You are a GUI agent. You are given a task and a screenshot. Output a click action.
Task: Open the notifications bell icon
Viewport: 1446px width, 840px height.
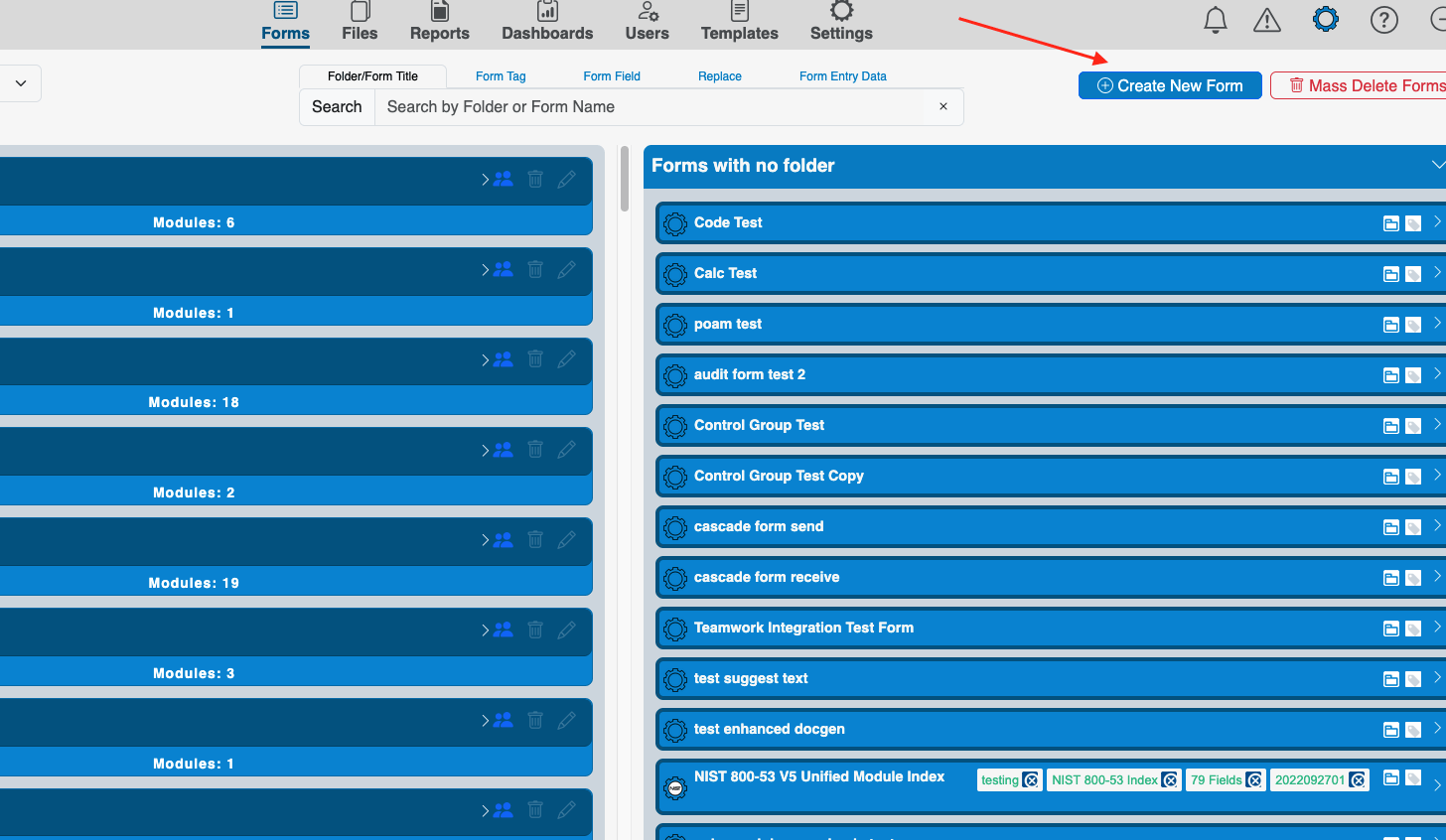point(1215,20)
